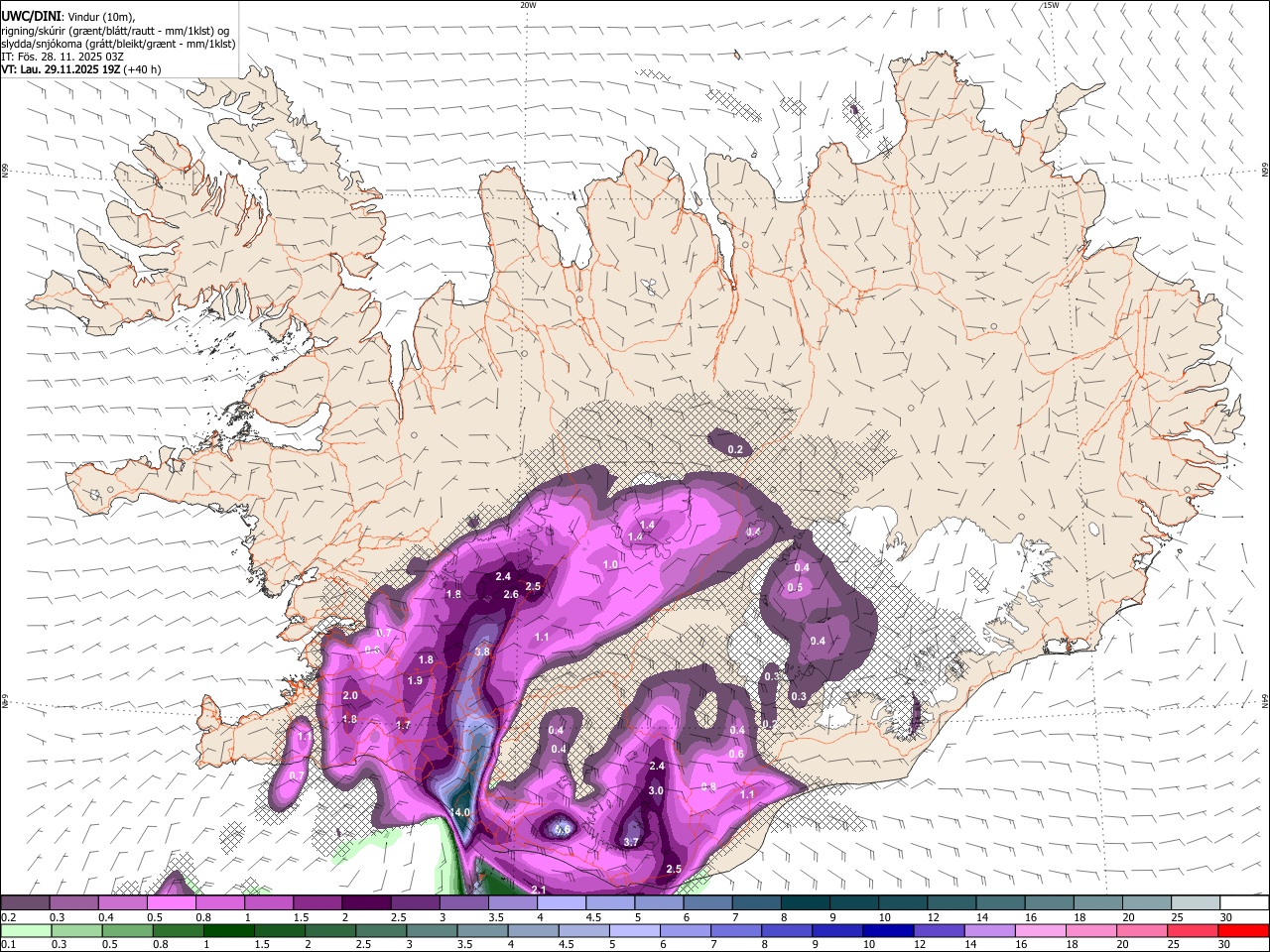Select the '1.9' value label on the map
Viewport: 1270px width, 952px height.
pyautogui.click(x=415, y=680)
